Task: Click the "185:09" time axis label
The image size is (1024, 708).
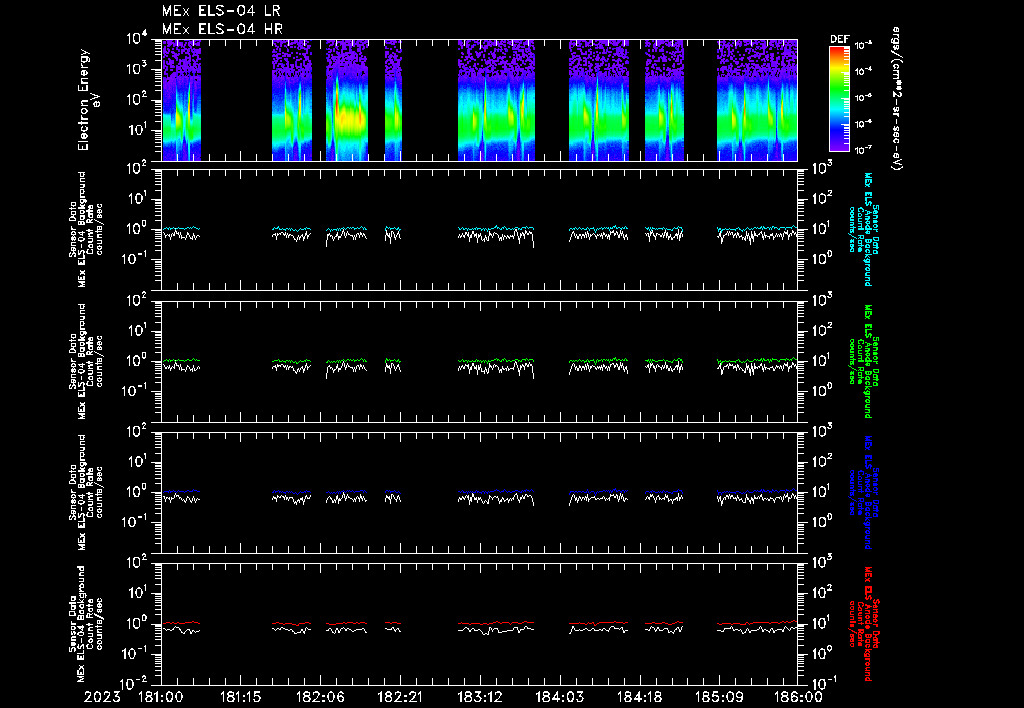Action: [x=718, y=697]
